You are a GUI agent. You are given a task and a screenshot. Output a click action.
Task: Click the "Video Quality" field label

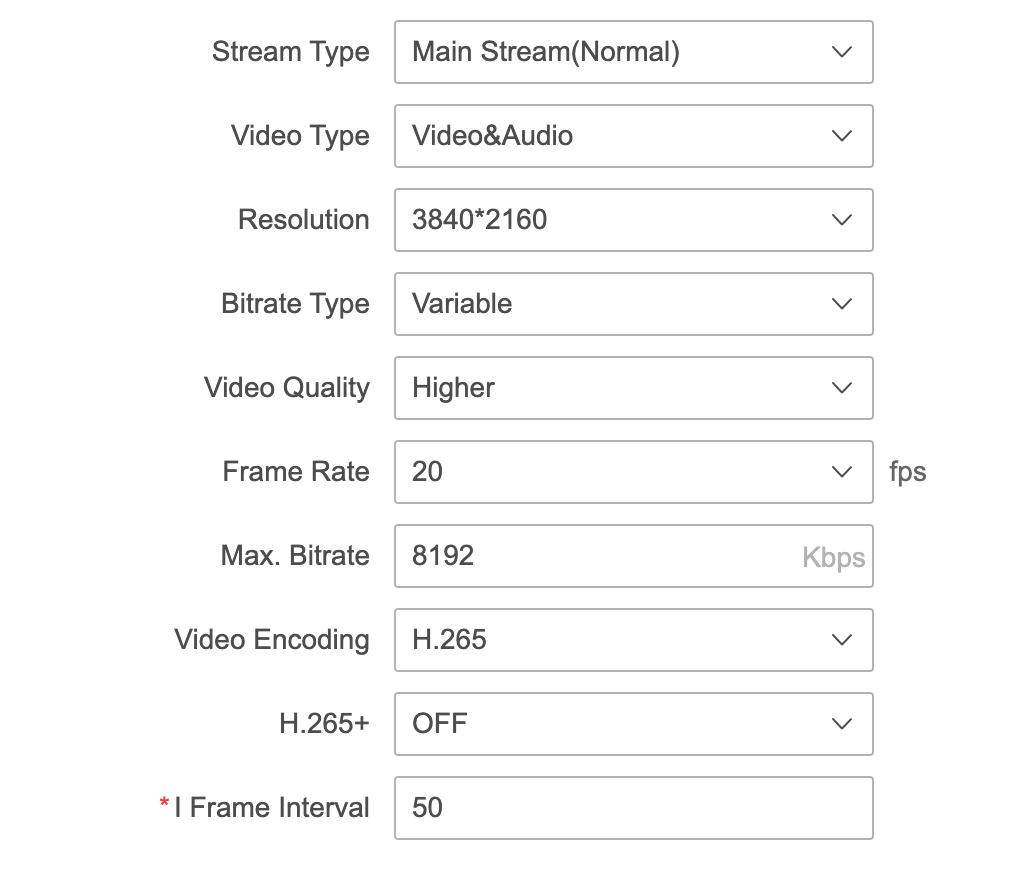click(287, 388)
